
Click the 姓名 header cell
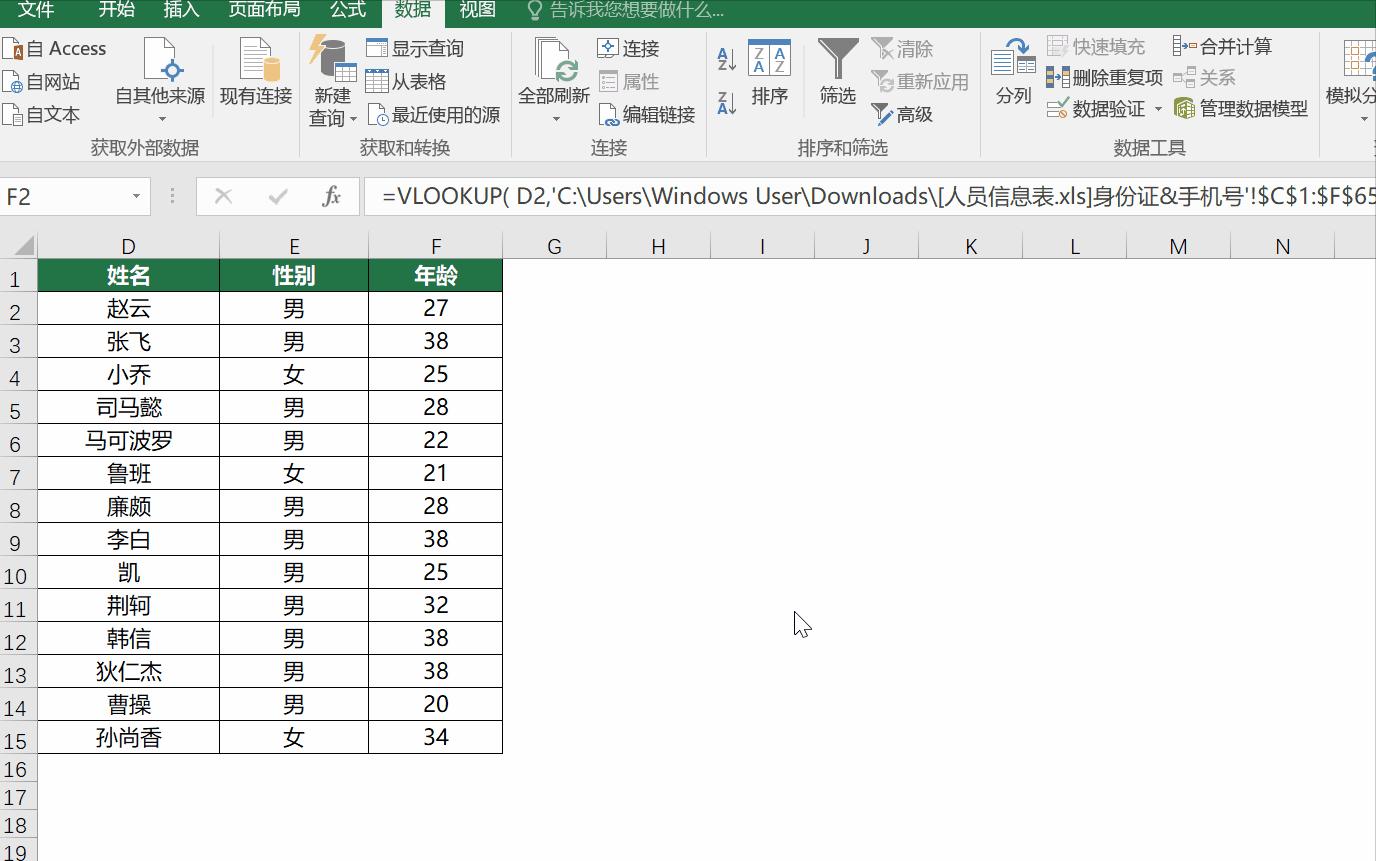[x=129, y=276]
